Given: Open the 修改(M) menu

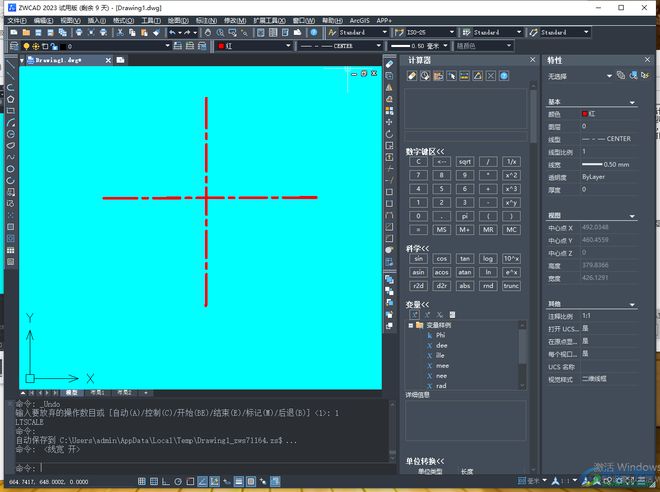Looking at the screenshot, I should click(235, 20).
